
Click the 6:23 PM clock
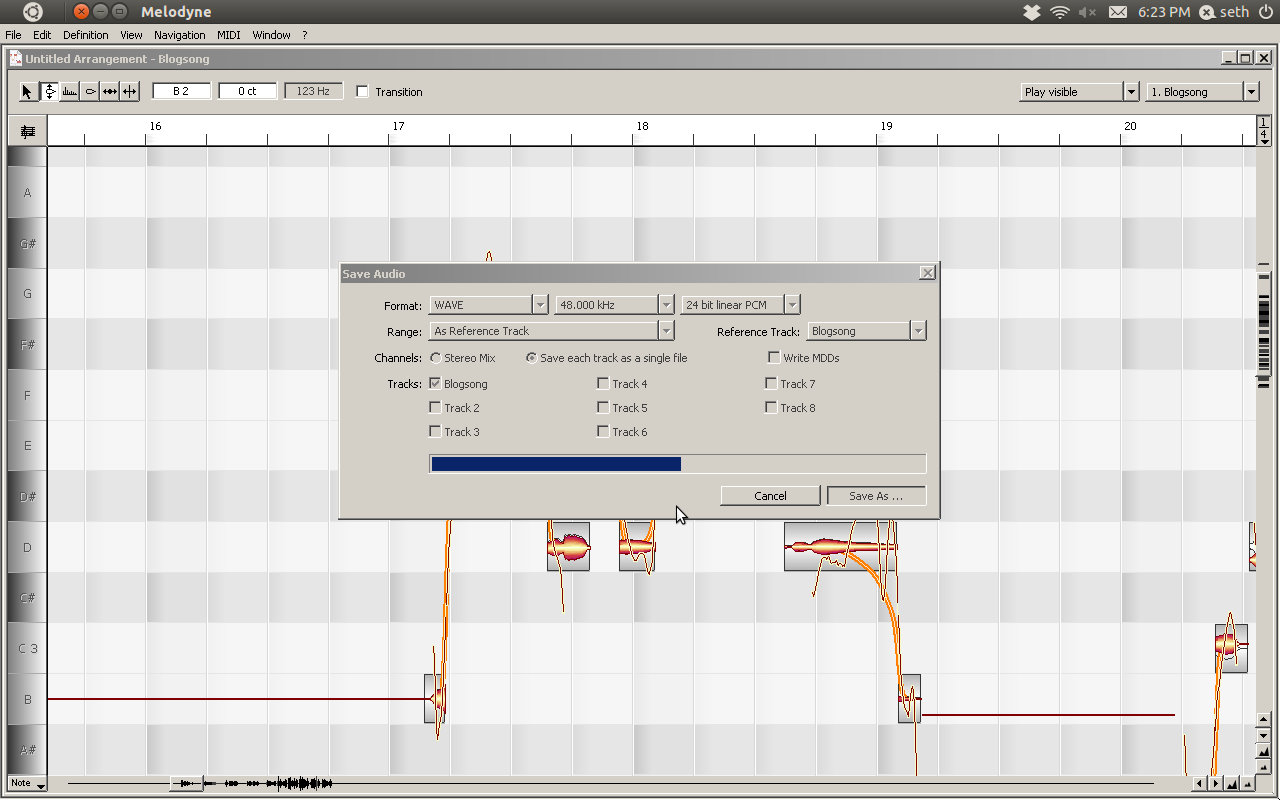1164,12
